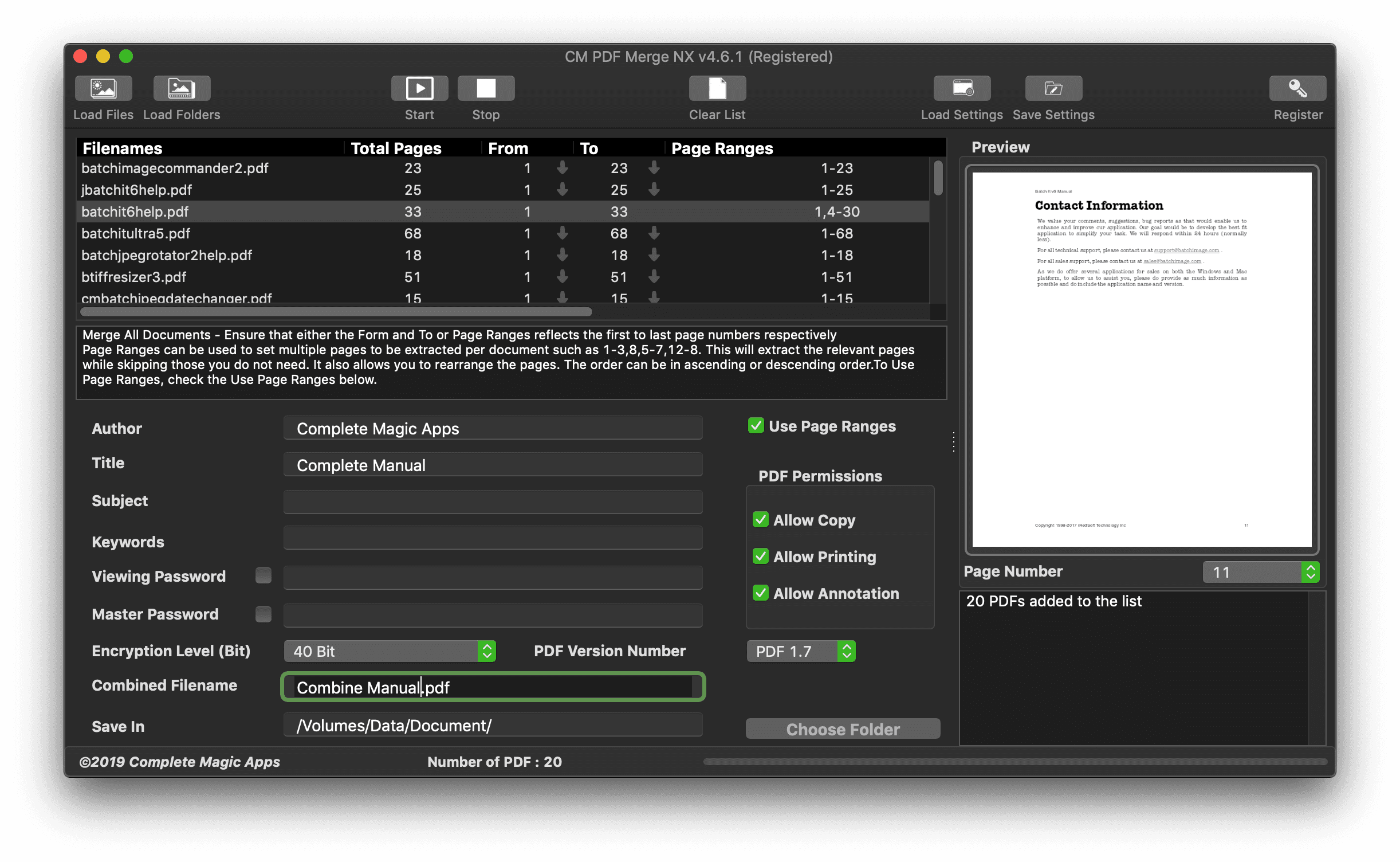The width and height of the screenshot is (1400, 862).
Task: Toggle the Allow Copy permission
Action: click(760, 520)
